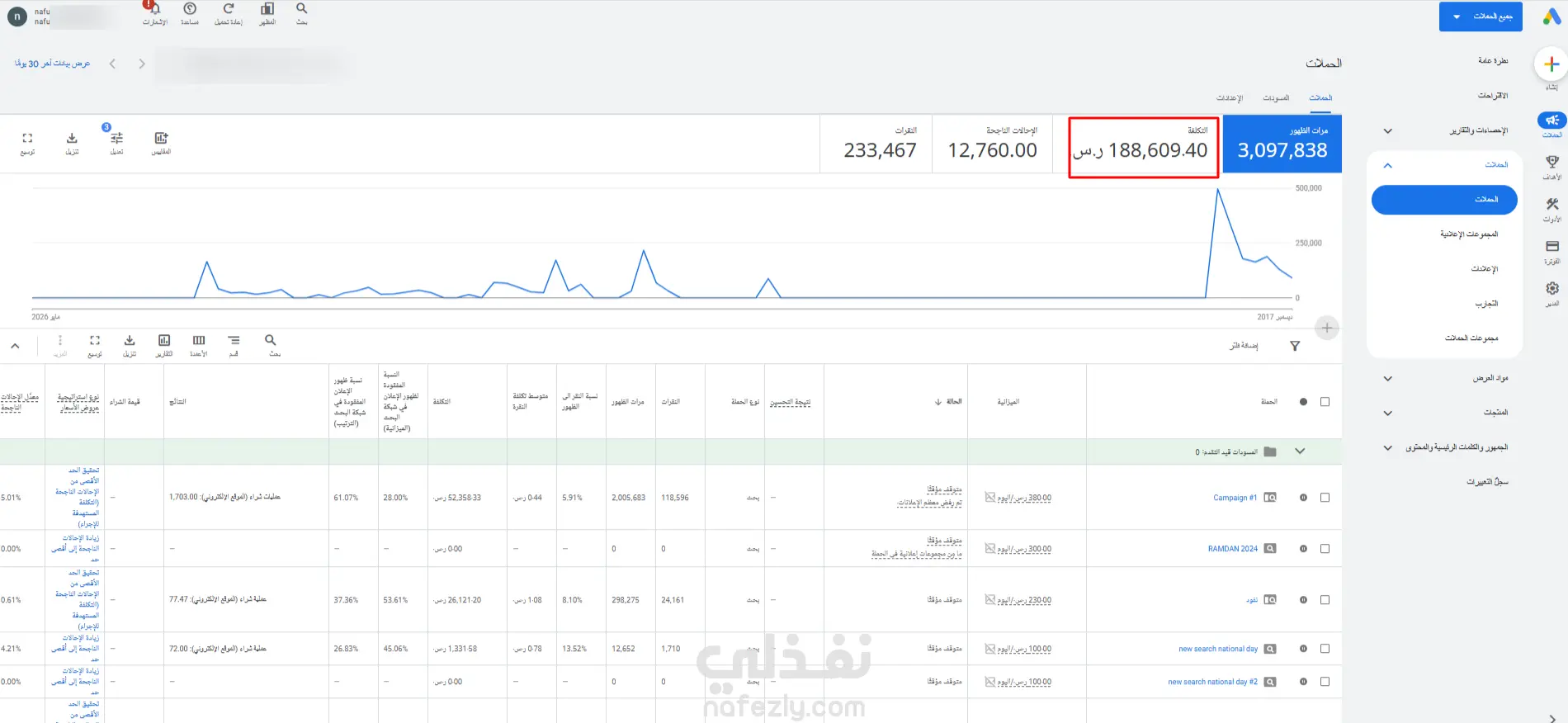Expand the المنتجات section chevron
The image size is (1568, 723).
point(1388,413)
